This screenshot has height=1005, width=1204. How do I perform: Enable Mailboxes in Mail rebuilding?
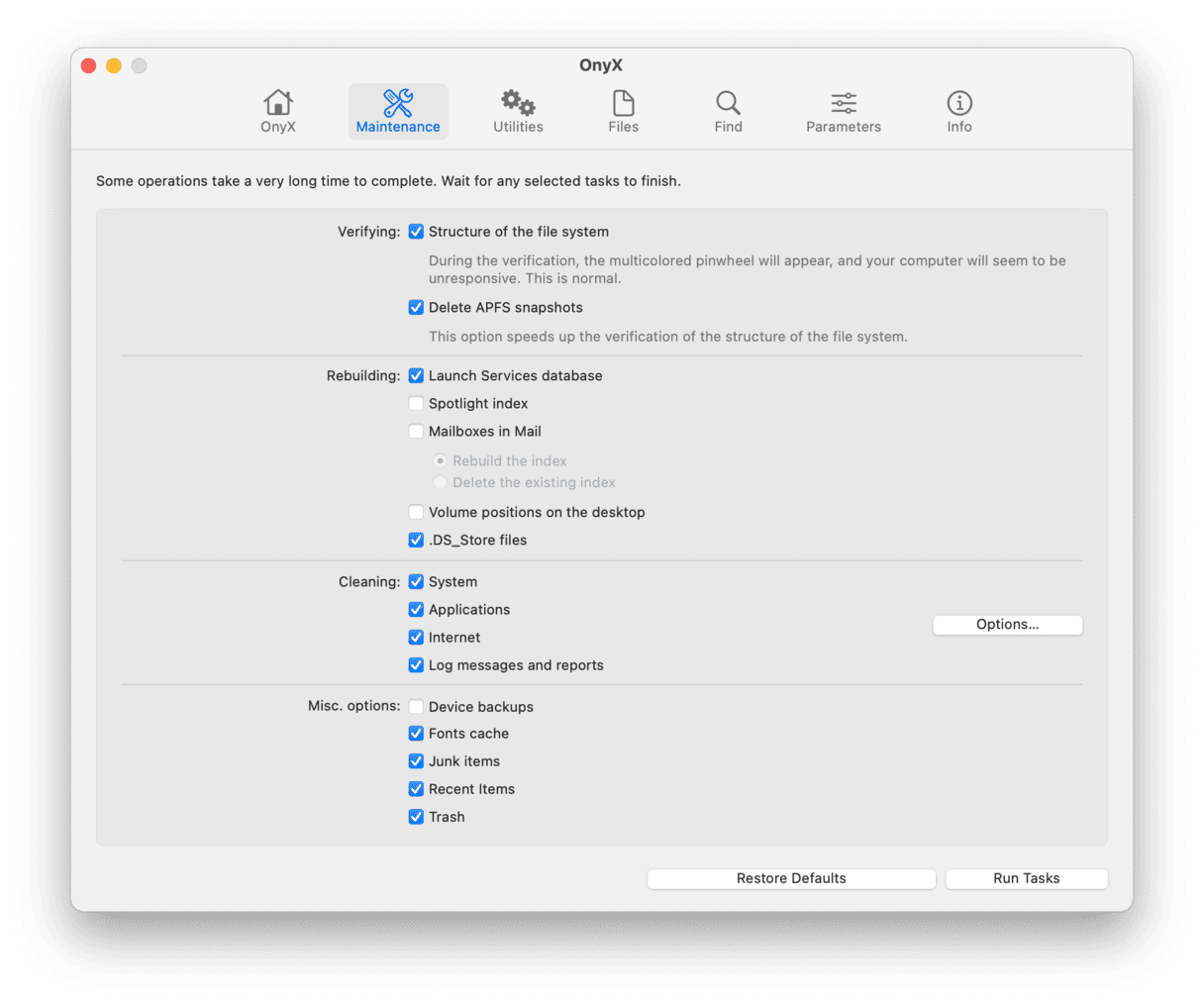(x=416, y=432)
